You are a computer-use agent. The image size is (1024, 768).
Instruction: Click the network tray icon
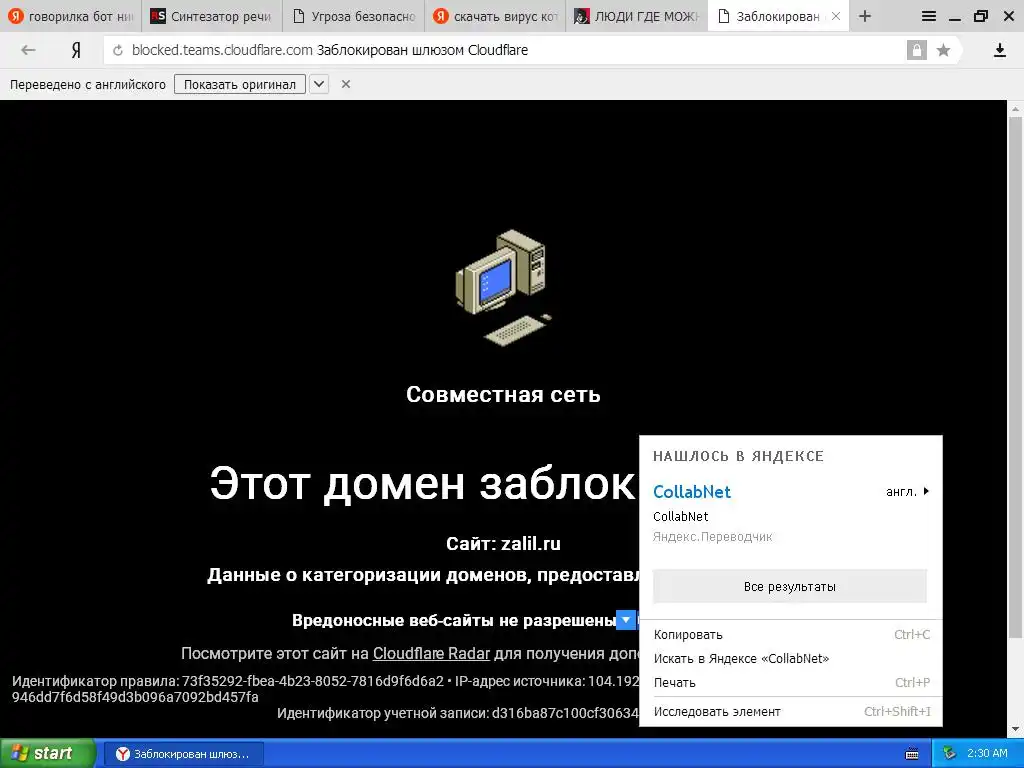click(949, 754)
